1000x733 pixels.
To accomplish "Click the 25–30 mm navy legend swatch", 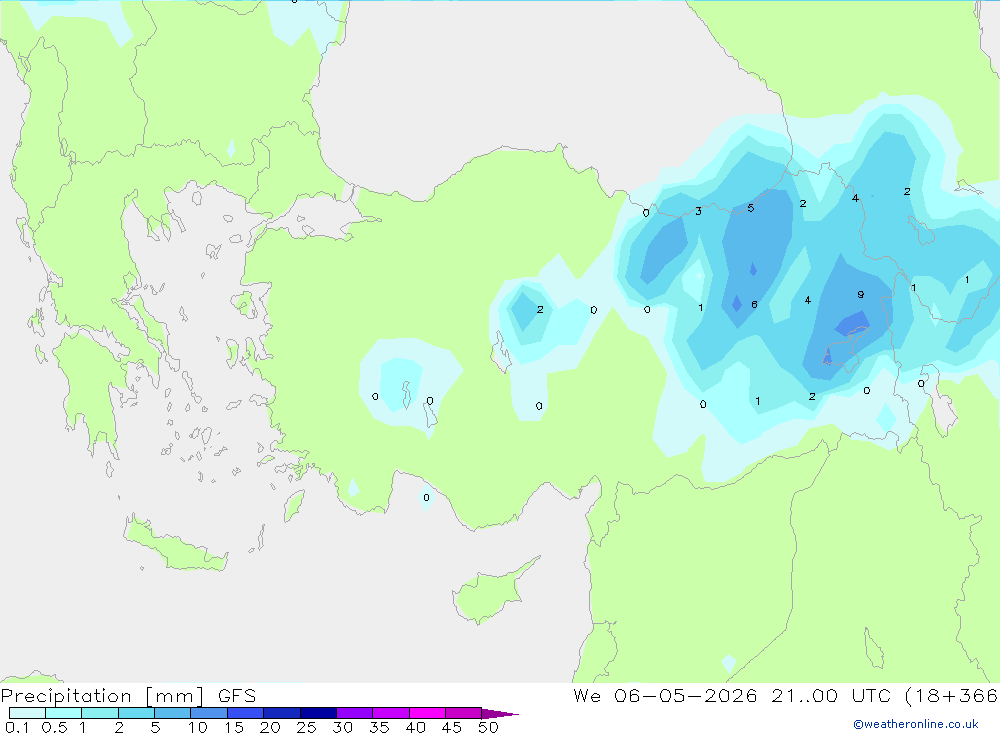I will (x=318, y=713).
